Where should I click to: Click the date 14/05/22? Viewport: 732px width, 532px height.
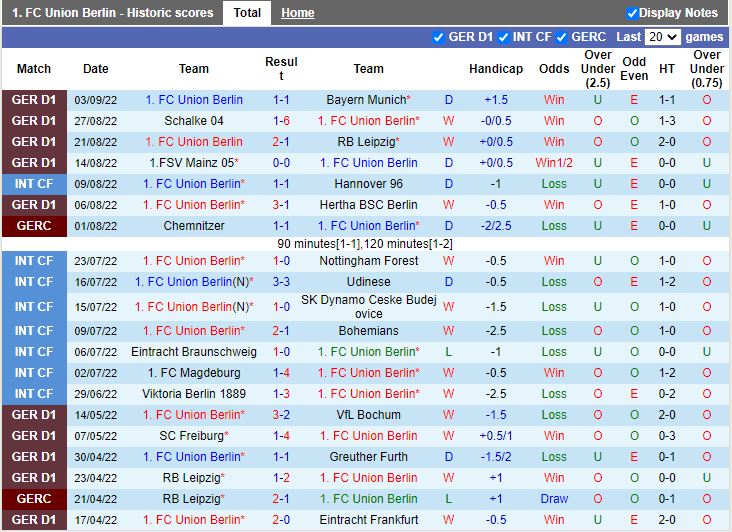(x=96, y=415)
